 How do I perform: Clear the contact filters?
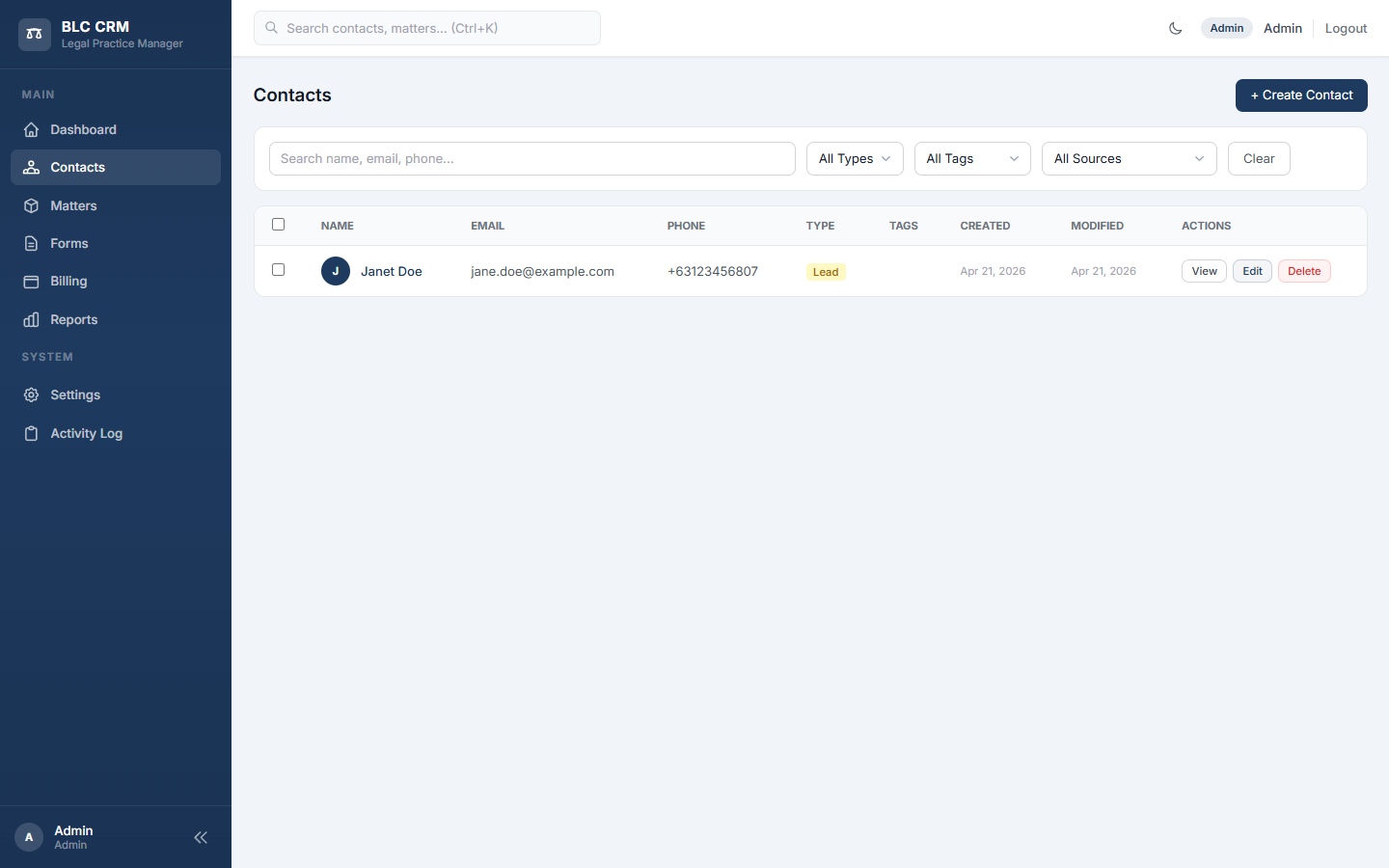tap(1259, 158)
